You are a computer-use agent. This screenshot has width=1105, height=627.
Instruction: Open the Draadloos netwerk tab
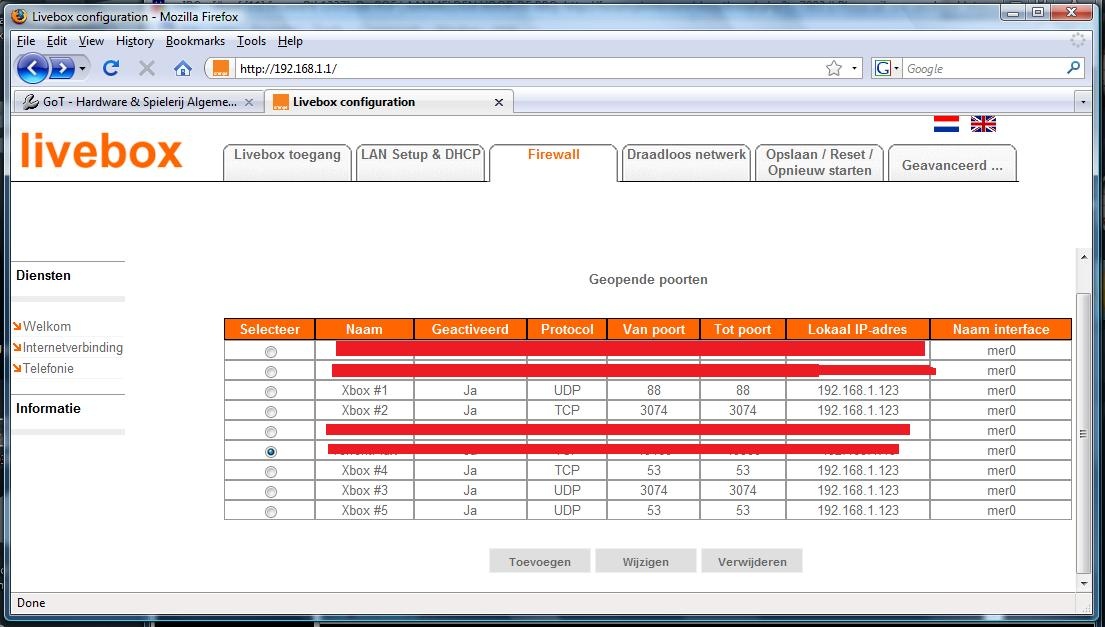click(x=686, y=163)
